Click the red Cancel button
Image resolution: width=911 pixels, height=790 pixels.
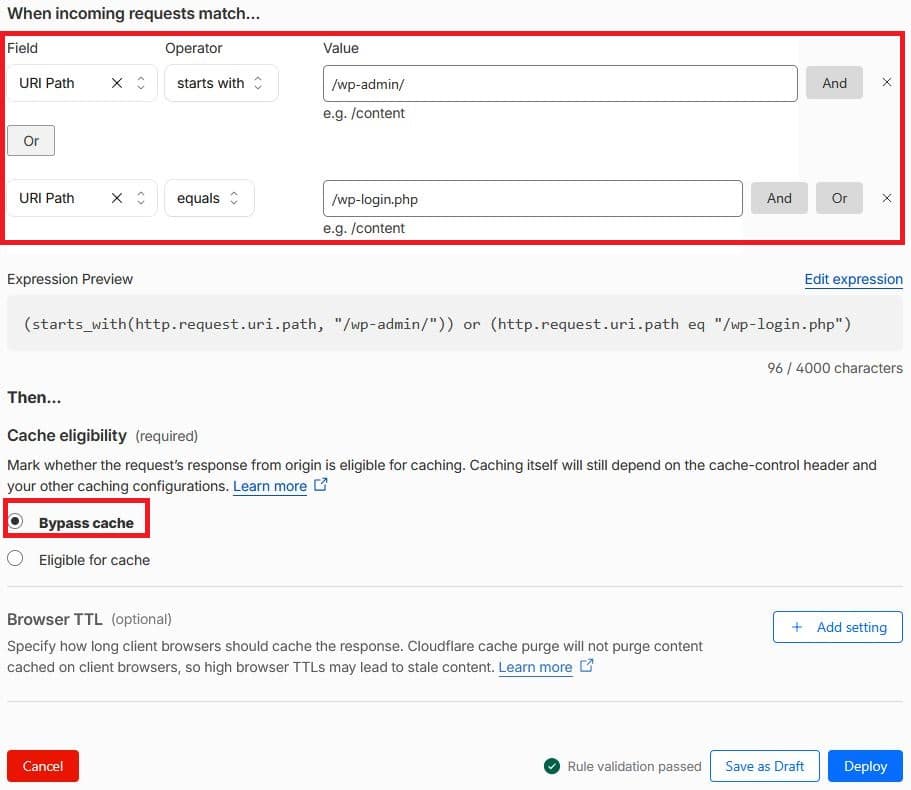43,766
